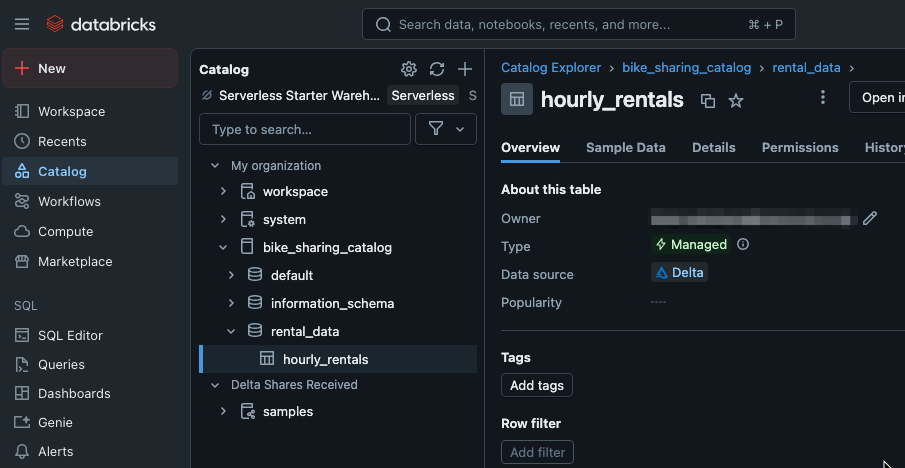Viewport: 905px width, 468px height.
Task: Open Genie in sidebar
Action: (90, 422)
